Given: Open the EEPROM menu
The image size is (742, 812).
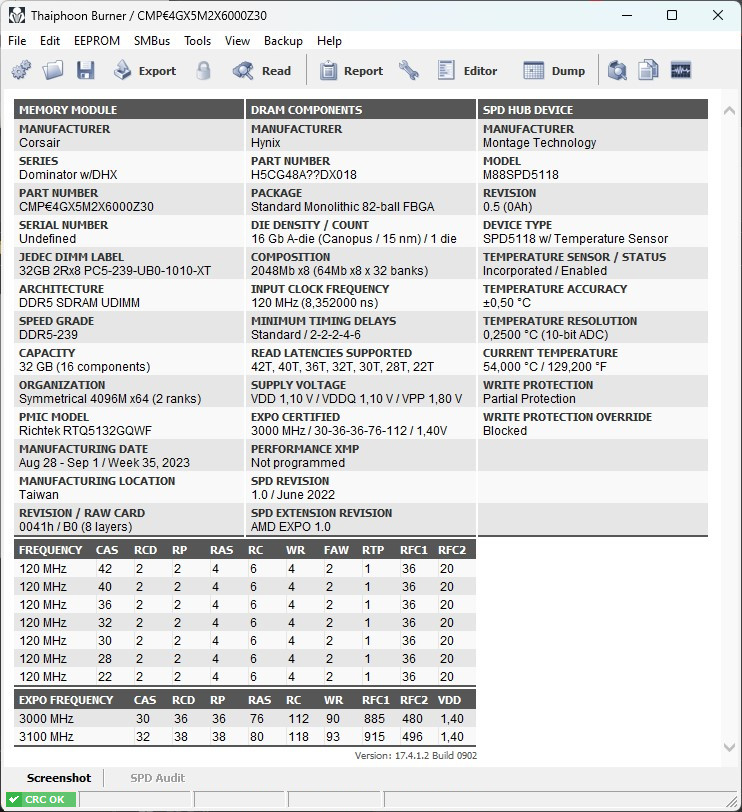Looking at the screenshot, I should tap(97, 41).
